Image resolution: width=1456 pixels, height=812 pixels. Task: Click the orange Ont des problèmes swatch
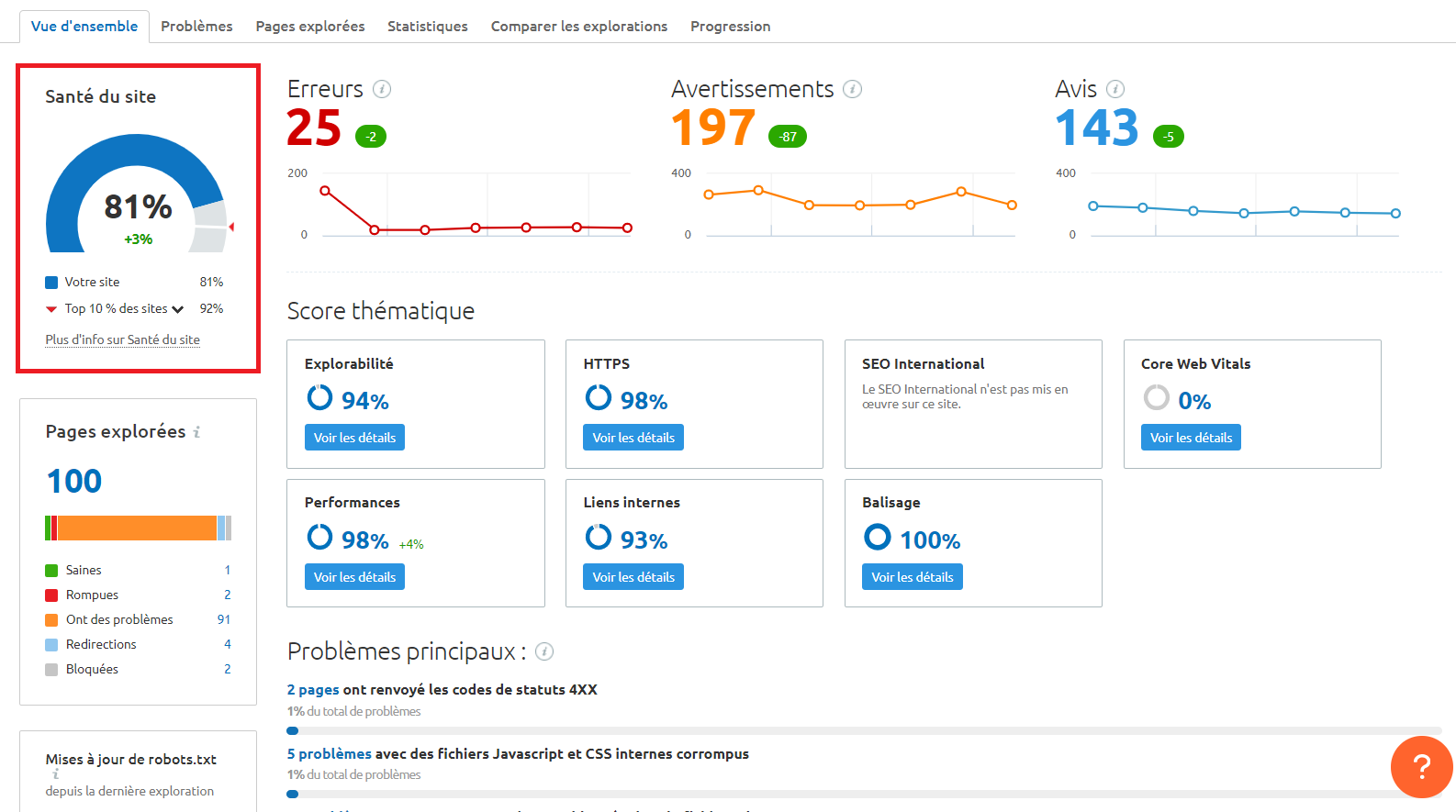click(x=51, y=620)
